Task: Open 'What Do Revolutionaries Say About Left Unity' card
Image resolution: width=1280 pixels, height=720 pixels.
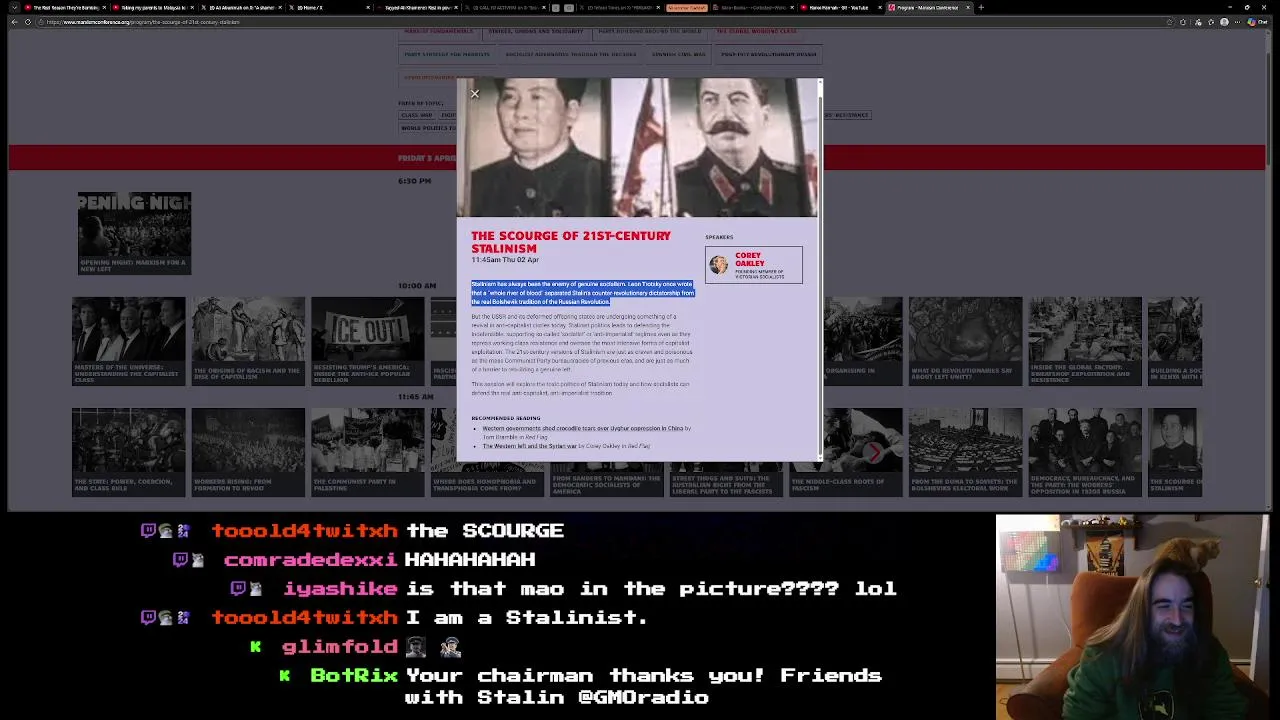Action: [965, 341]
